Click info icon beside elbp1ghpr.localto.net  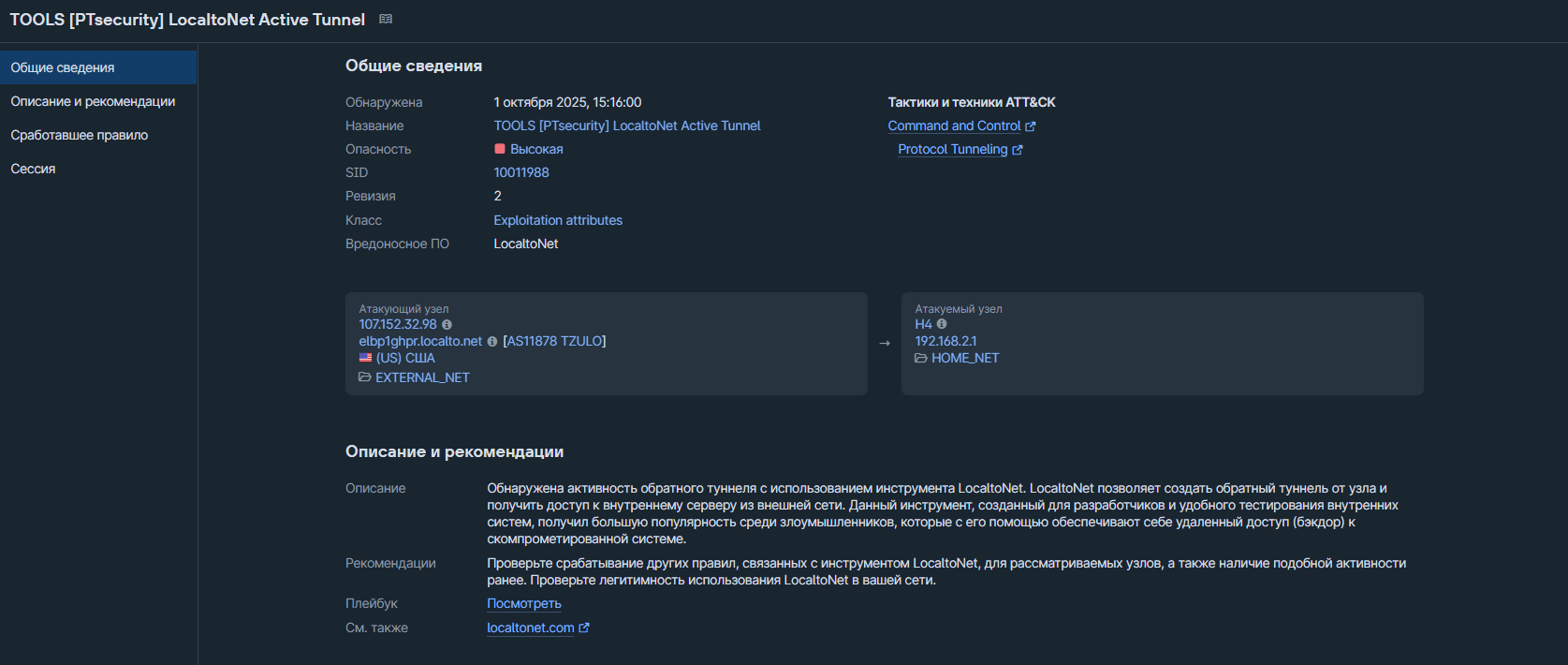(x=492, y=342)
